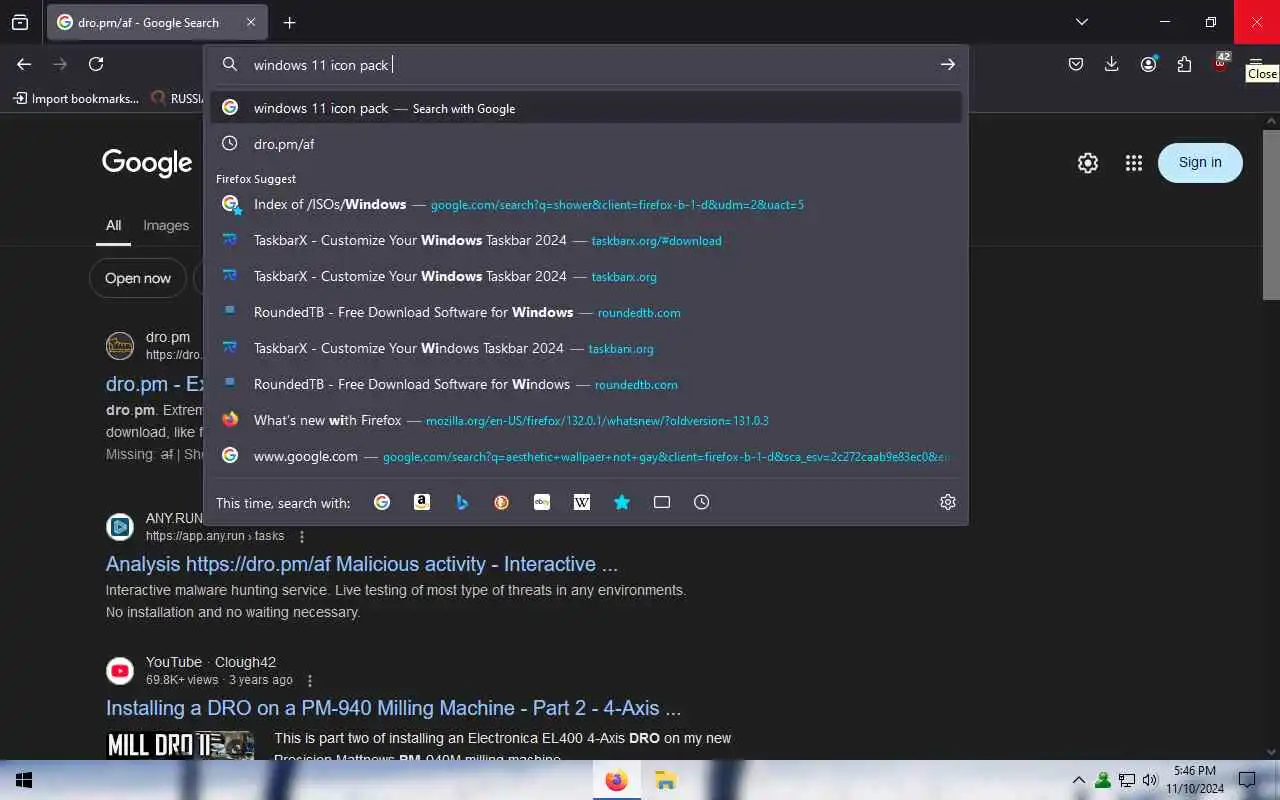Search this time with DuckDuckGo

pos(502,502)
